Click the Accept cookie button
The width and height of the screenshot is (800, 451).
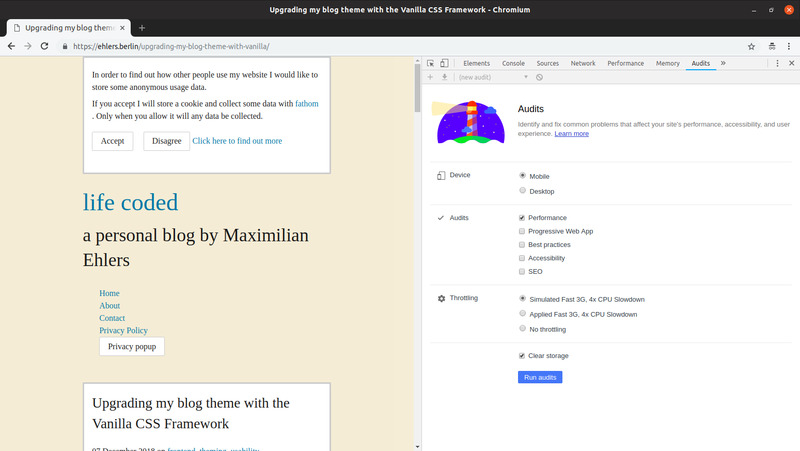tap(112, 141)
